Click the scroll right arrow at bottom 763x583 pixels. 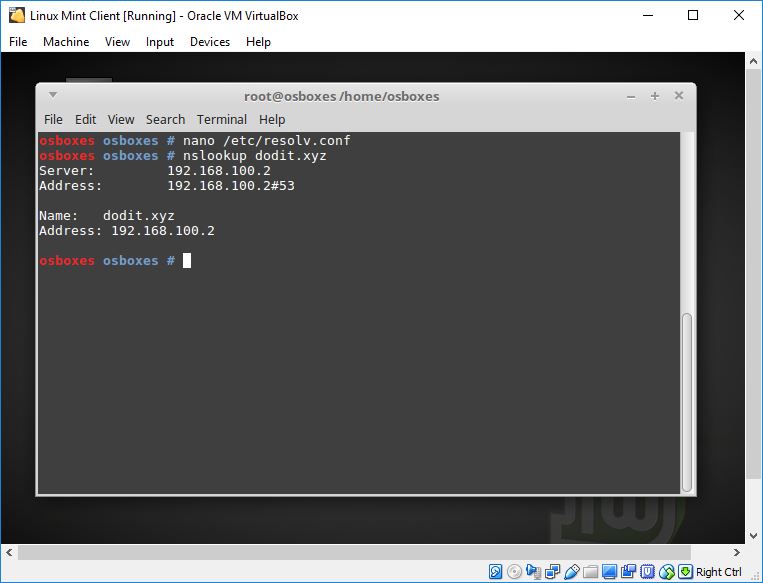click(x=736, y=552)
